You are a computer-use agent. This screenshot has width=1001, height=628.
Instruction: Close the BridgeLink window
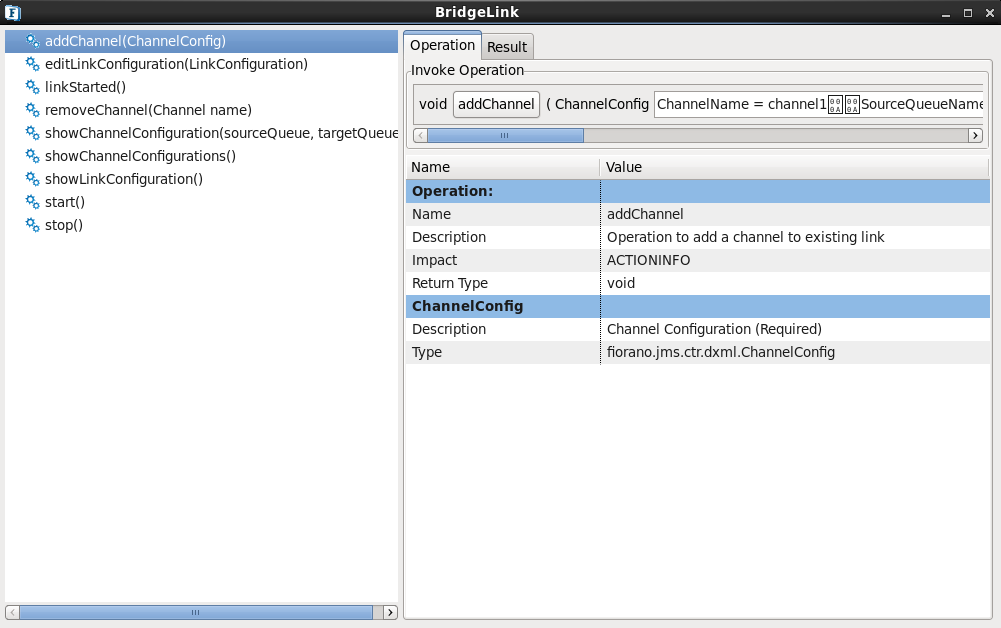click(990, 13)
